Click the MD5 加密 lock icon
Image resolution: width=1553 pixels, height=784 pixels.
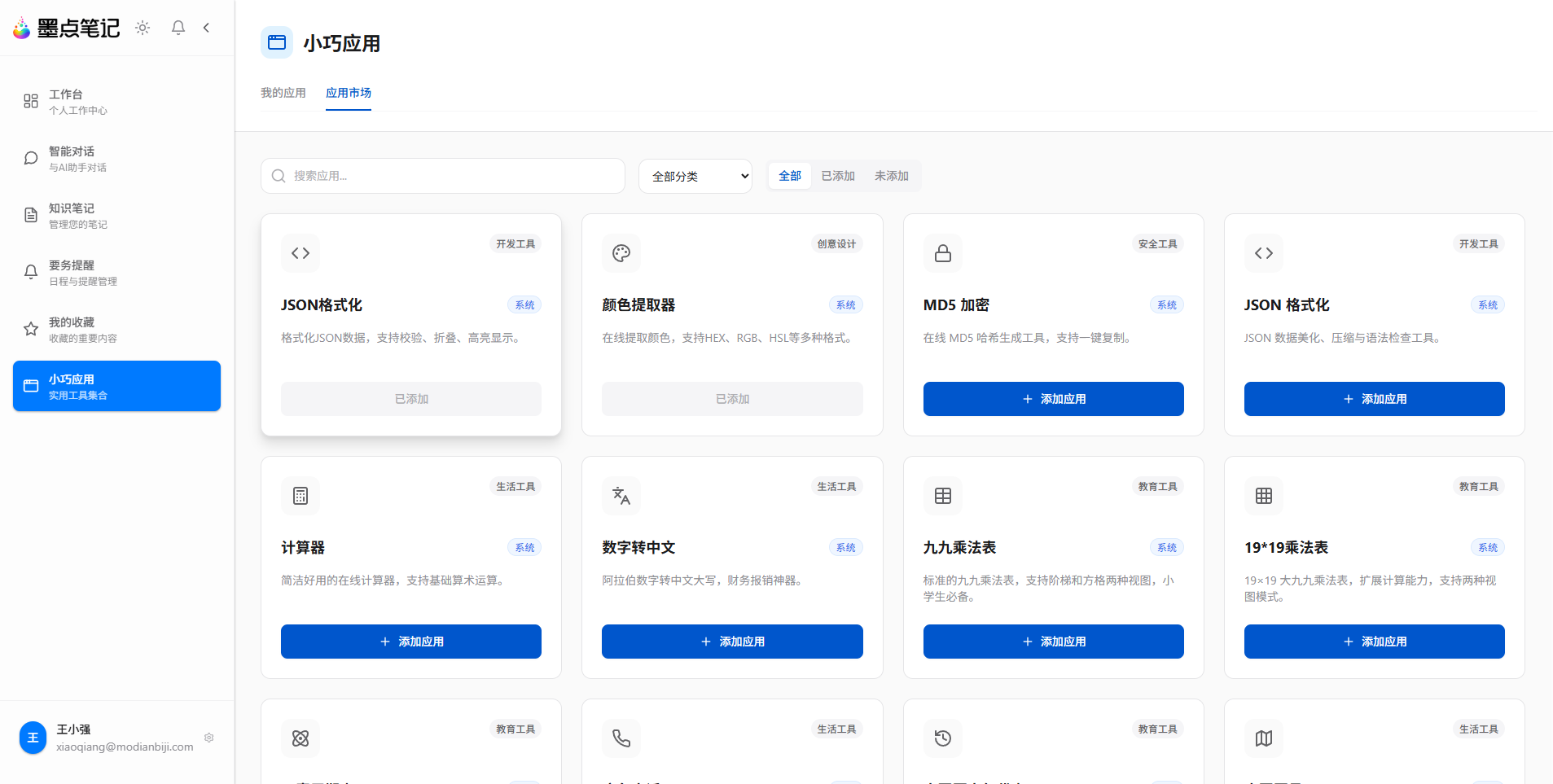pos(942,253)
